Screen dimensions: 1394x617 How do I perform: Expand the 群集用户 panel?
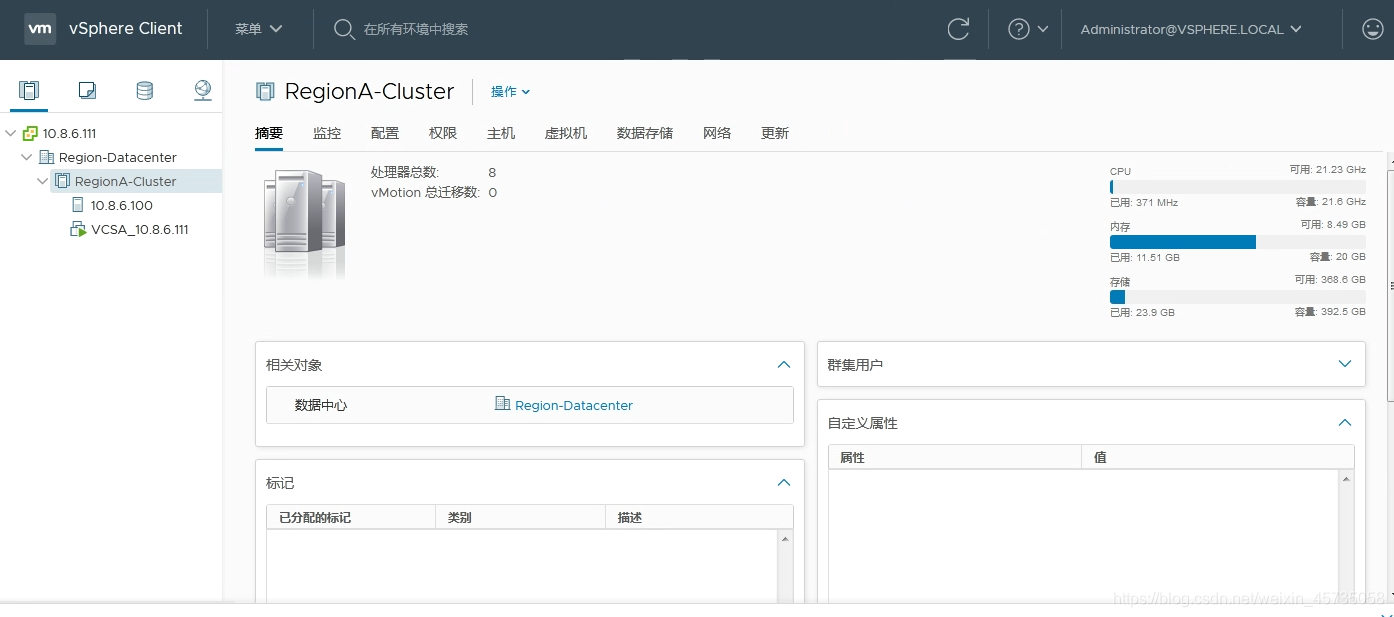(x=1345, y=364)
